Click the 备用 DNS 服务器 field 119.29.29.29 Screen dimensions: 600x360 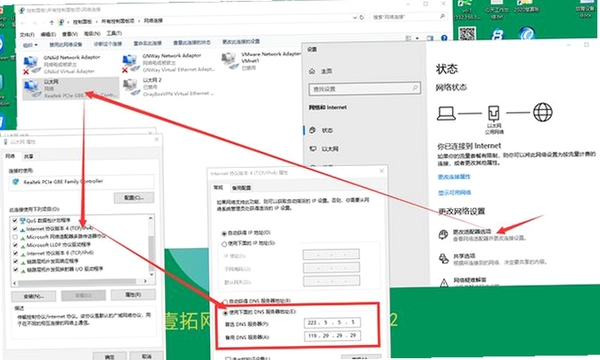(332, 336)
